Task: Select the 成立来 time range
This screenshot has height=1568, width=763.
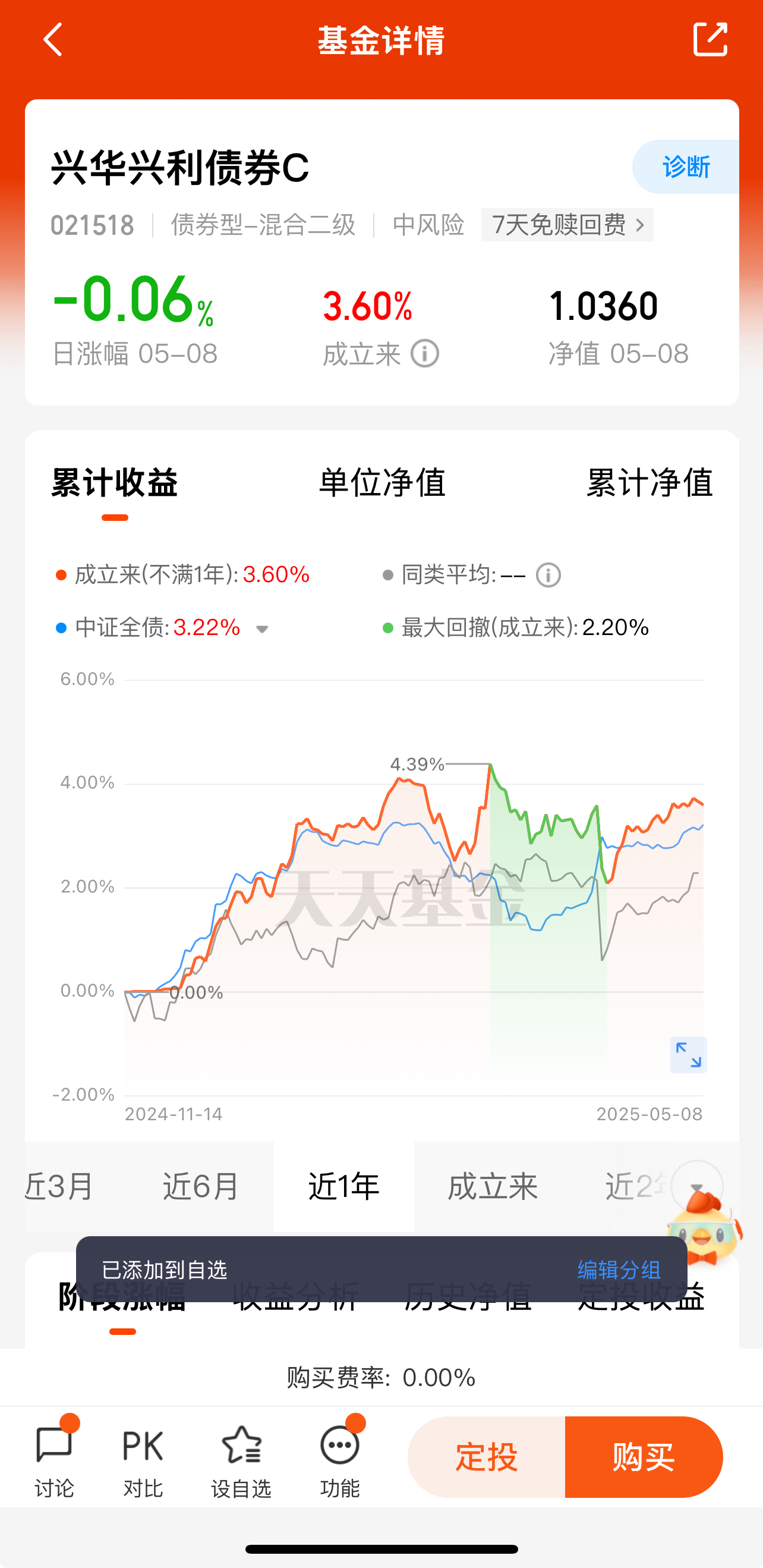Action: [x=493, y=1186]
